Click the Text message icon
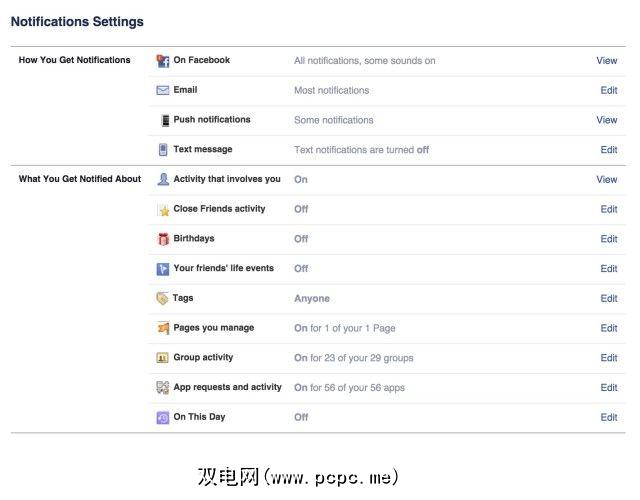Viewport: 640px width, 500px height. click(x=163, y=150)
